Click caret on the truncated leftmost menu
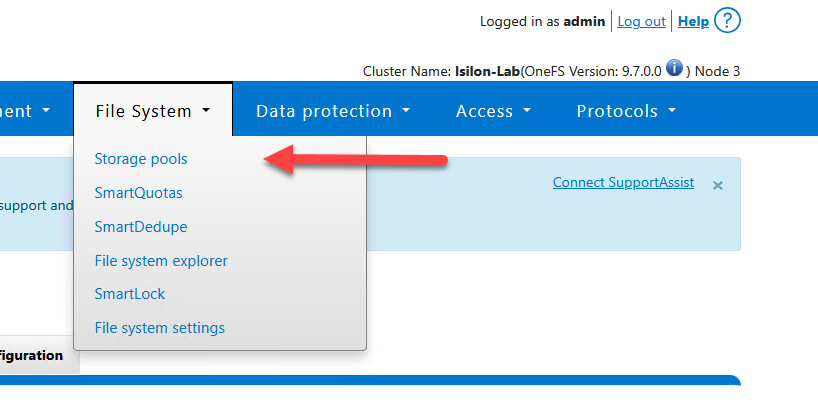The image size is (818, 403). click(x=47, y=111)
